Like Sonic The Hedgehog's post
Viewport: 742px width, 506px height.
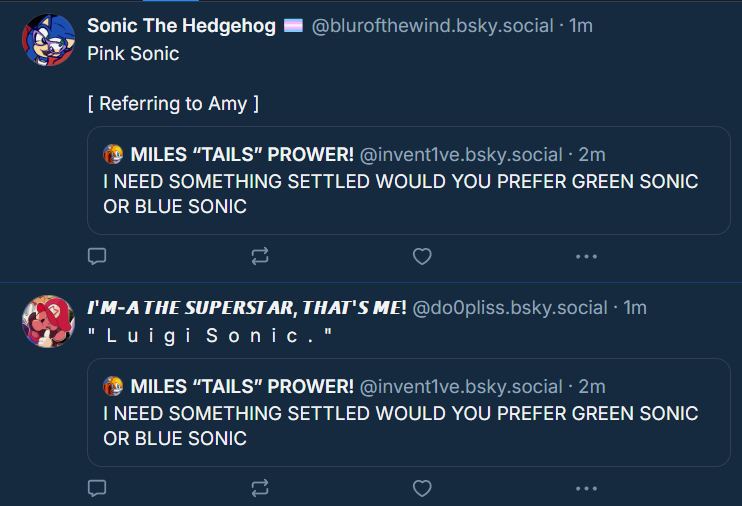[422, 257]
